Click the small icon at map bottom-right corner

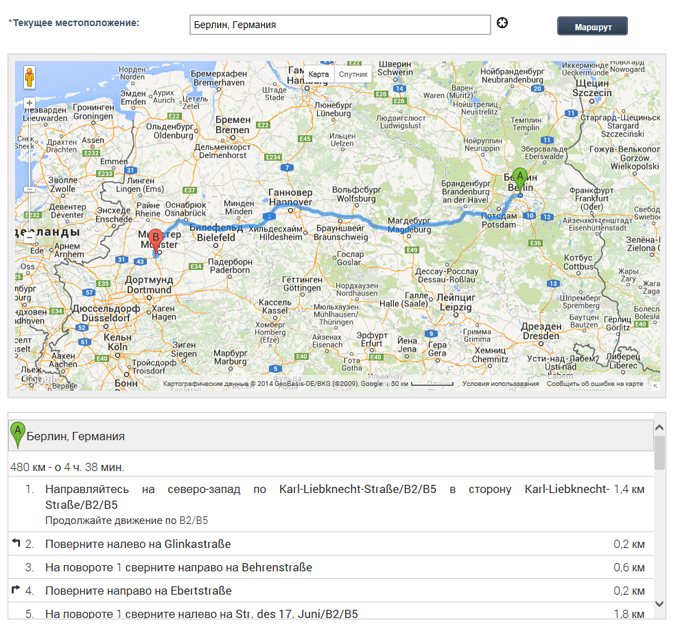656,385
